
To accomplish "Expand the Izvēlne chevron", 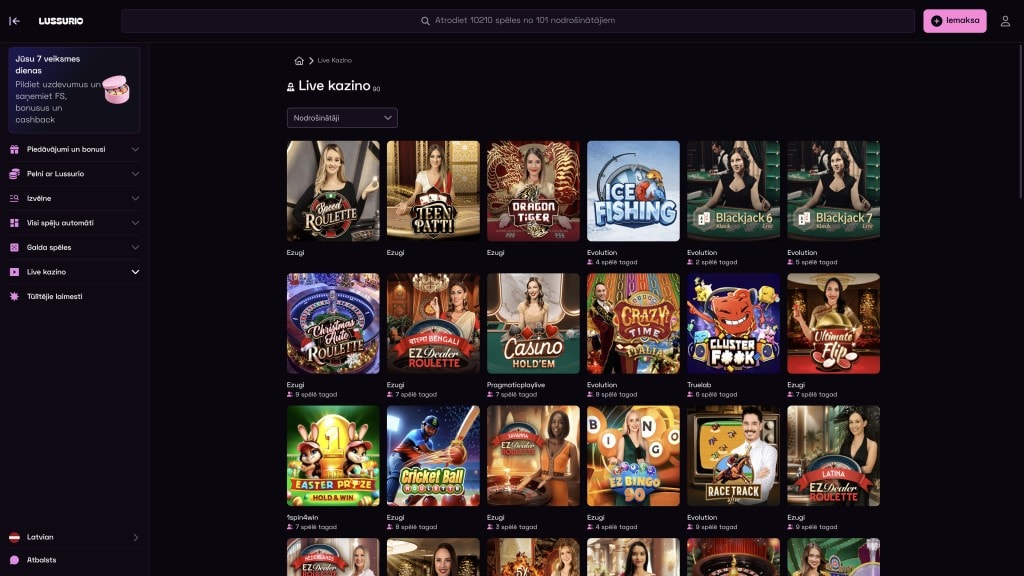I will tap(135, 199).
